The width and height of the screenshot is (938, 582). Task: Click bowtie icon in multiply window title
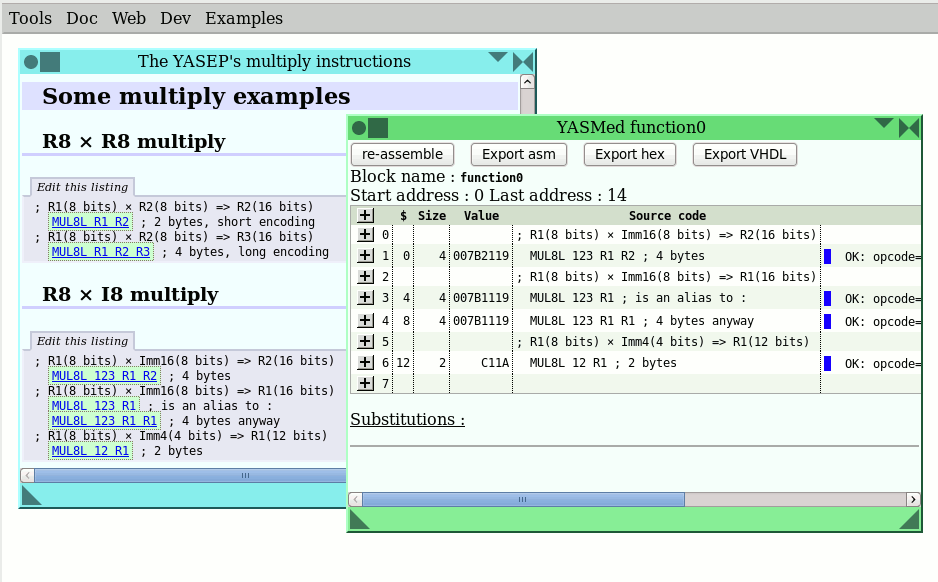(x=523, y=62)
